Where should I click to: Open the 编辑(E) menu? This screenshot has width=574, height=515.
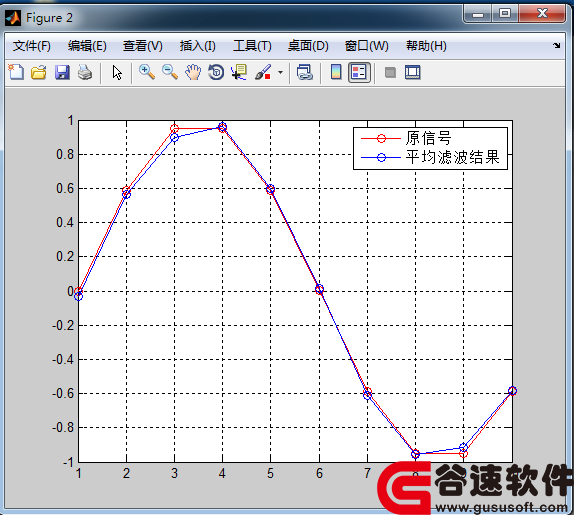pyautogui.click(x=87, y=46)
